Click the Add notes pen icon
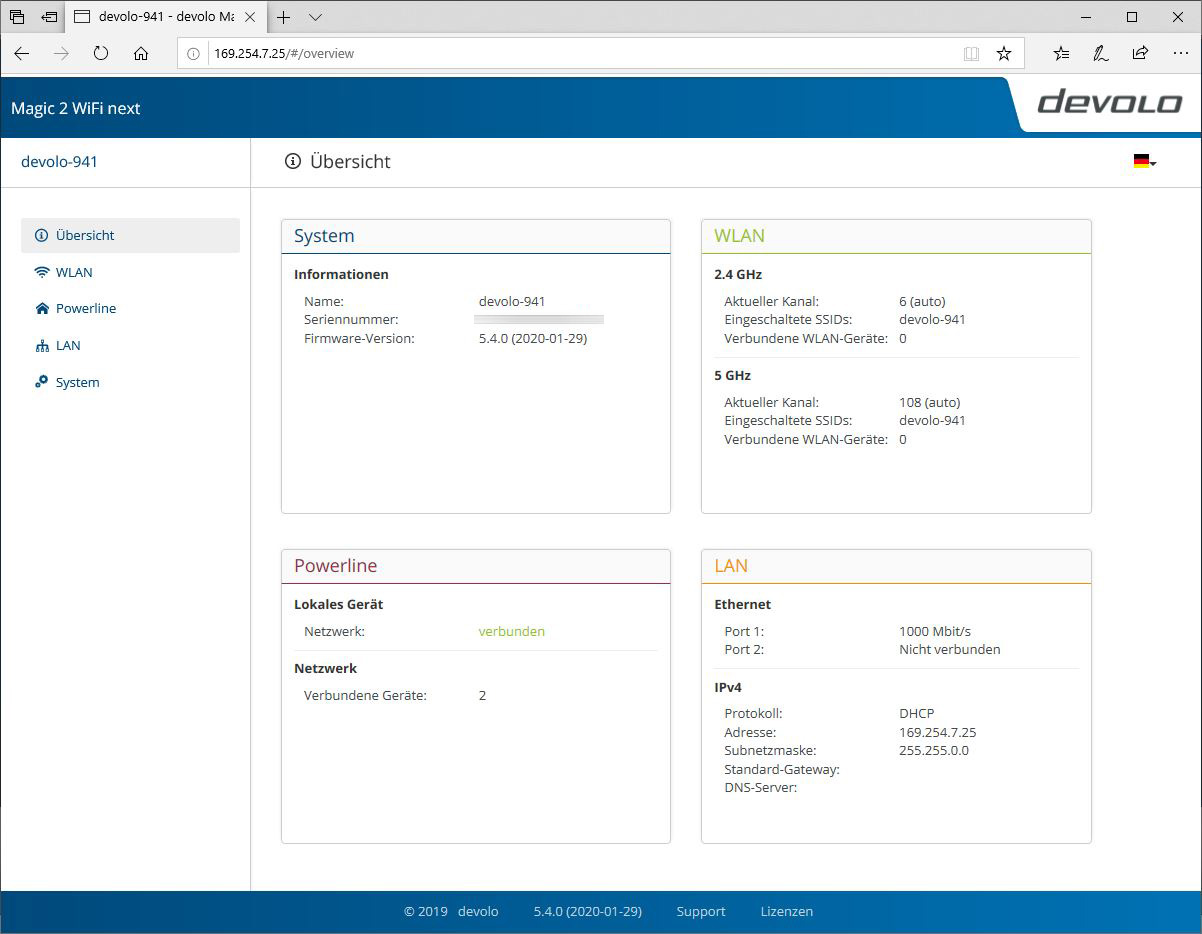1202x934 pixels. (1101, 54)
